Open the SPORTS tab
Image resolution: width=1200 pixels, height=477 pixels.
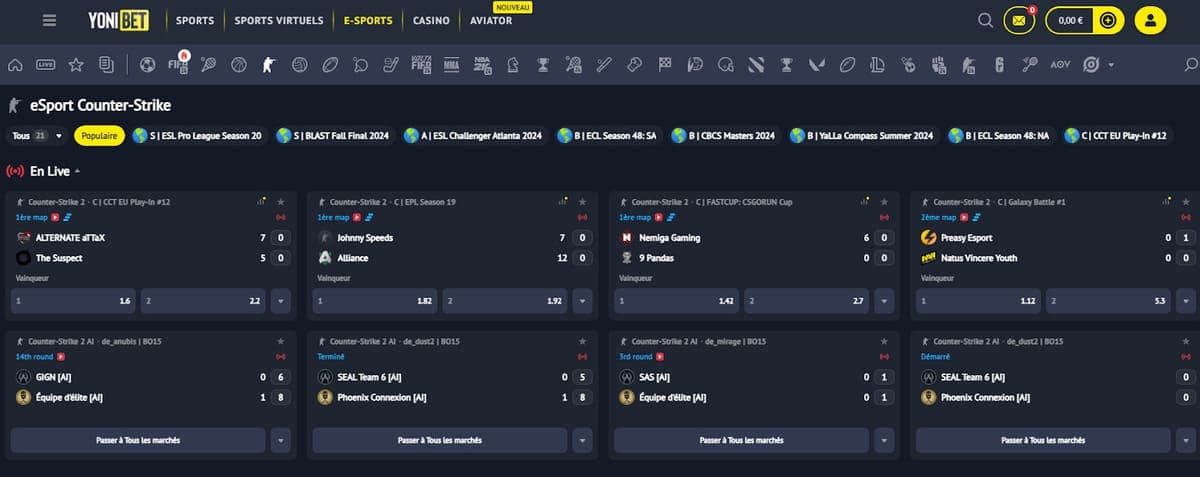(195, 20)
